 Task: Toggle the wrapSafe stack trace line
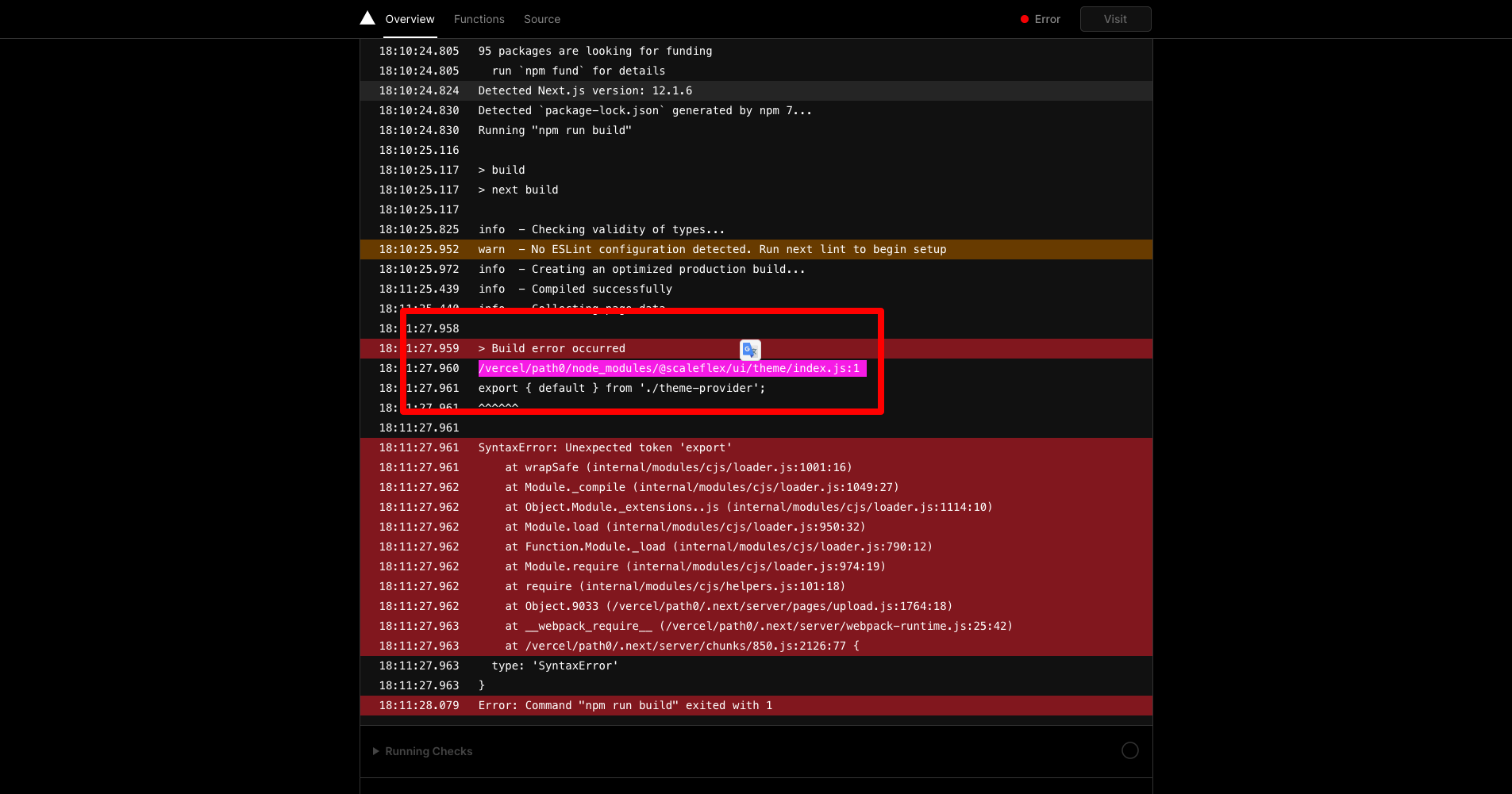pyautogui.click(x=678, y=467)
